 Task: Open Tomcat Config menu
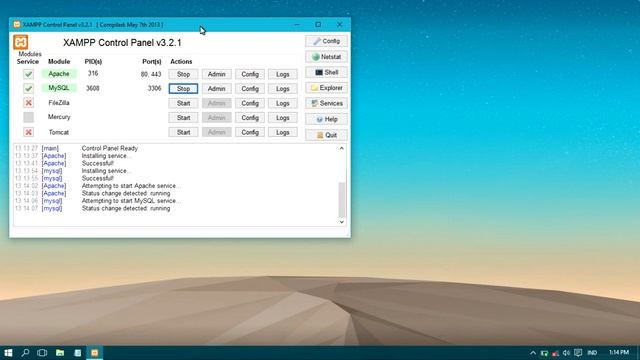[250, 132]
